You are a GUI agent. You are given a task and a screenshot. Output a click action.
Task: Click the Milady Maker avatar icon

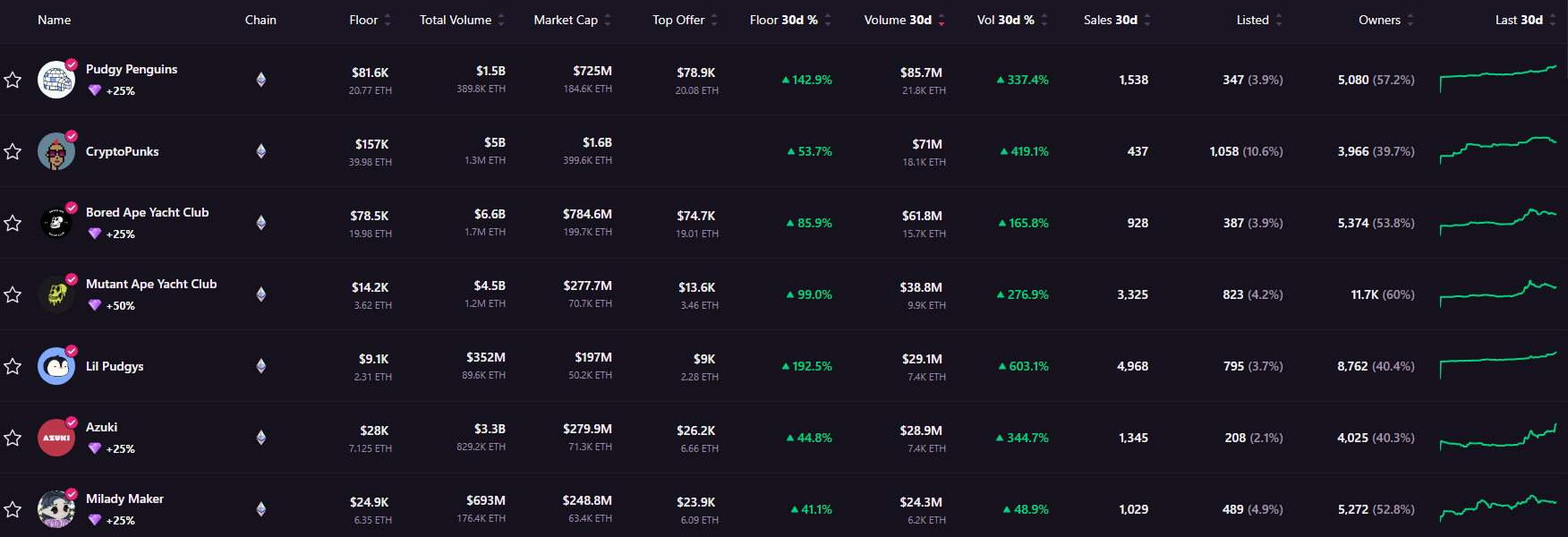pyautogui.click(x=56, y=509)
